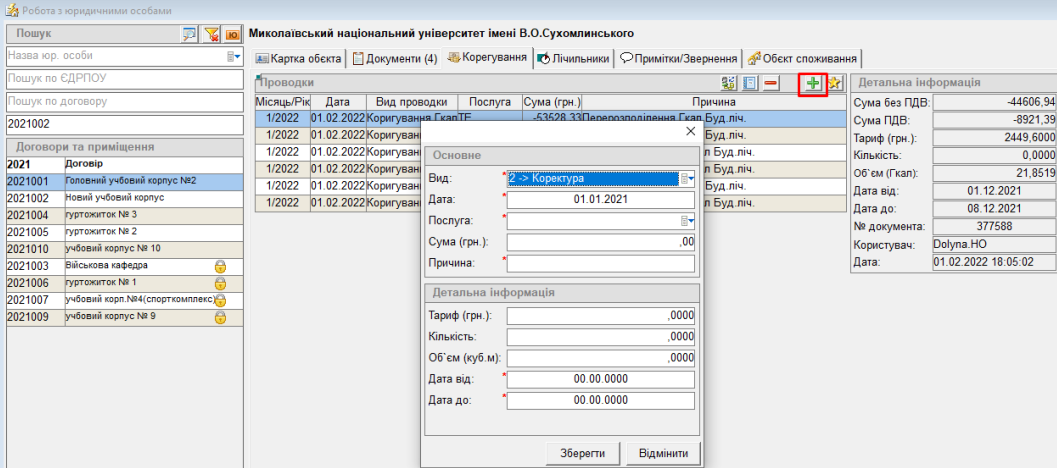Image resolution: width=1057 pixels, height=468 pixels.
Task: Close the entry dialog with X
Action: 688,131
